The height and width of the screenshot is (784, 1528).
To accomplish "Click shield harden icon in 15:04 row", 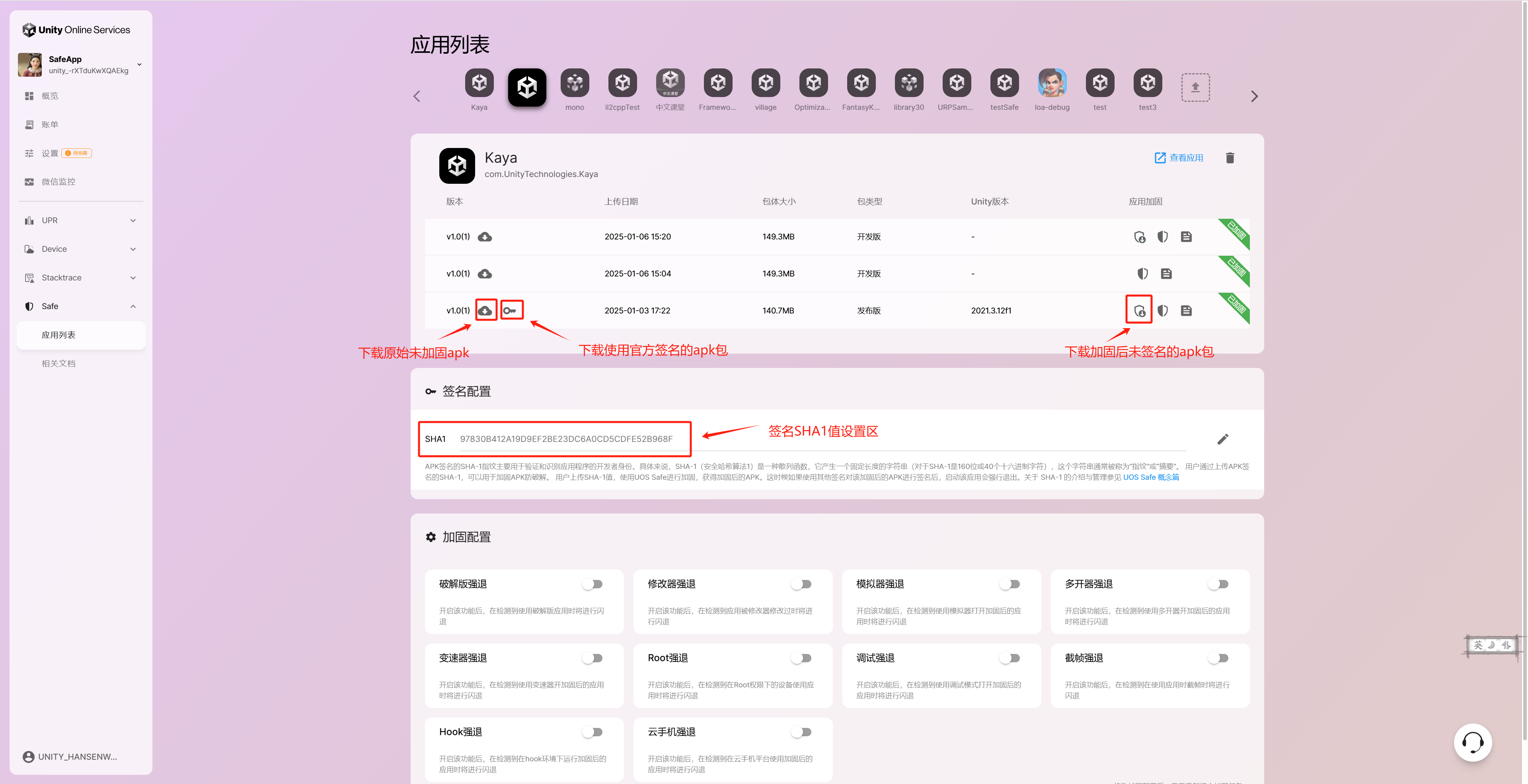I will 1142,273.
